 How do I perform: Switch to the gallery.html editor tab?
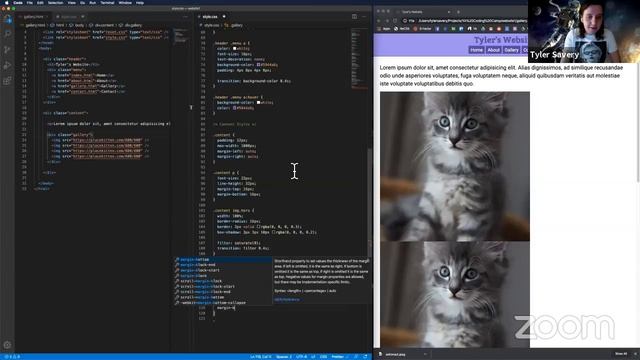[x=33, y=17]
